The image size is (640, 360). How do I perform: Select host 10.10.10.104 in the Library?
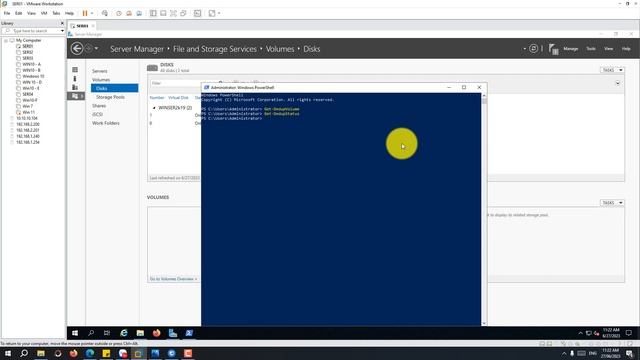tap(27, 118)
